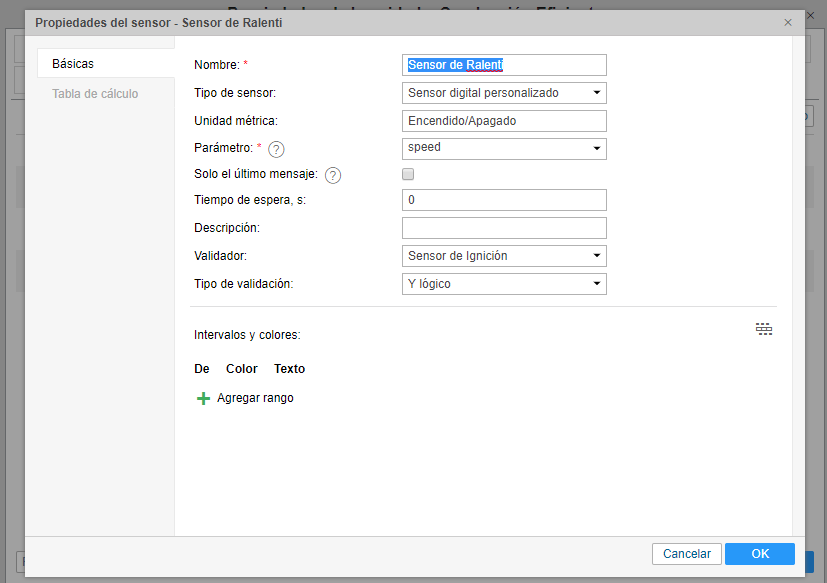827x583 pixels.
Task: Click the Agregar rango text link
Action: click(255, 398)
